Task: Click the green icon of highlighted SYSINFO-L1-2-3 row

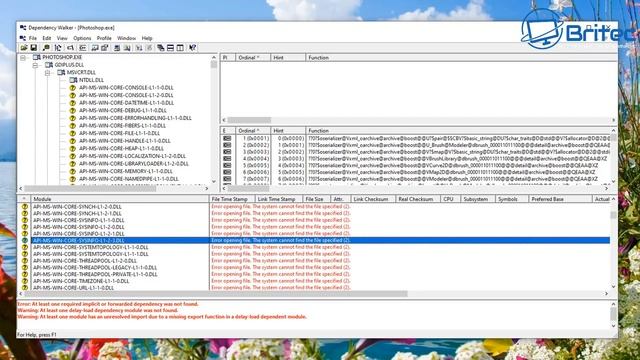Action: 25,240
